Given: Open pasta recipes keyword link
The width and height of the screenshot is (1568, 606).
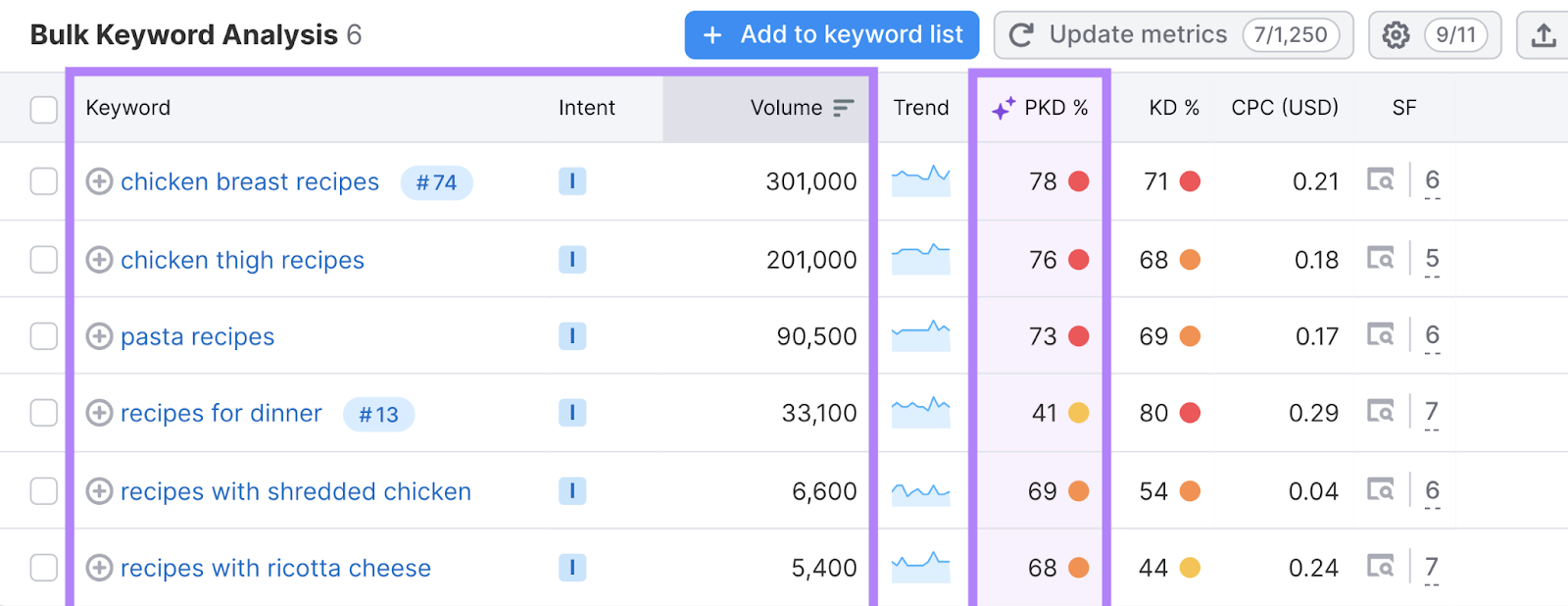Looking at the screenshot, I should coord(197,337).
